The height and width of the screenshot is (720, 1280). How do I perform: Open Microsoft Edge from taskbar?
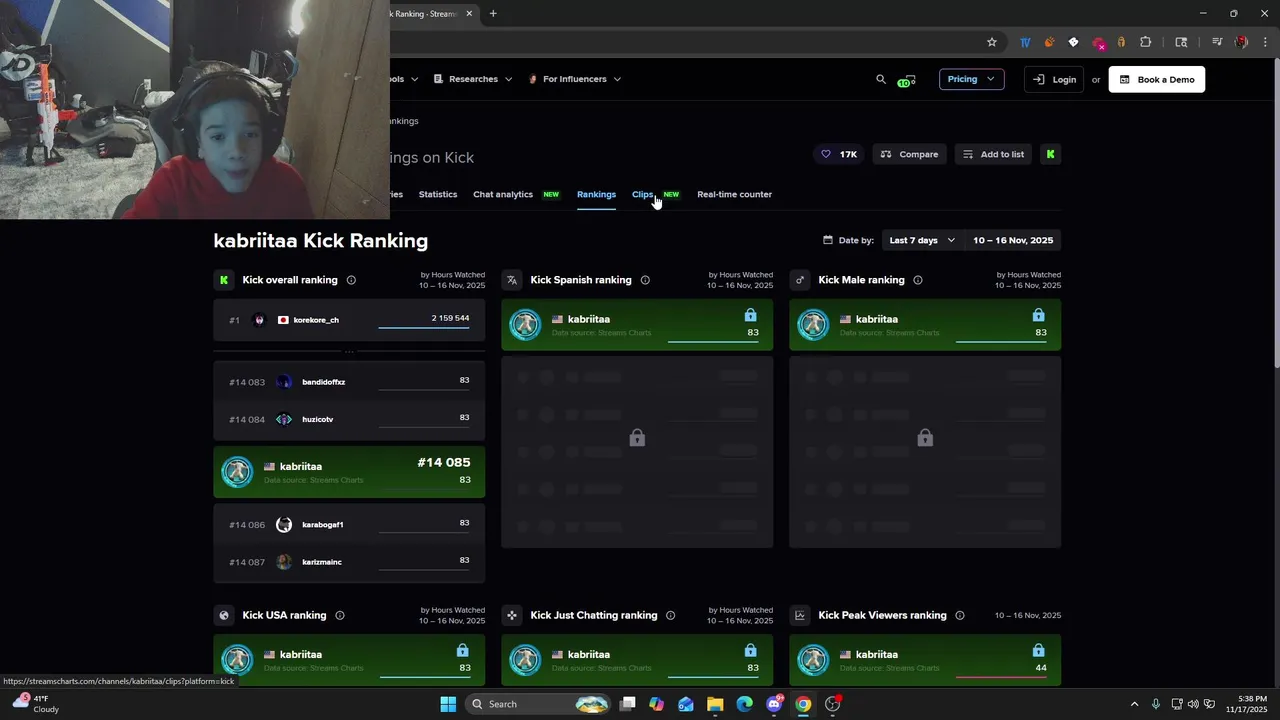[x=745, y=704]
